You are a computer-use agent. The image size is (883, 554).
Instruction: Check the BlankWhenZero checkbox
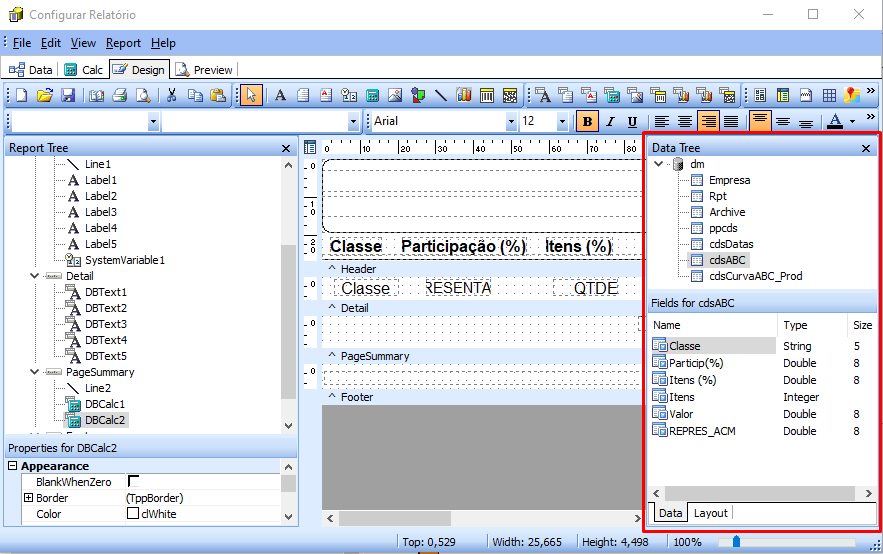(x=133, y=481)
